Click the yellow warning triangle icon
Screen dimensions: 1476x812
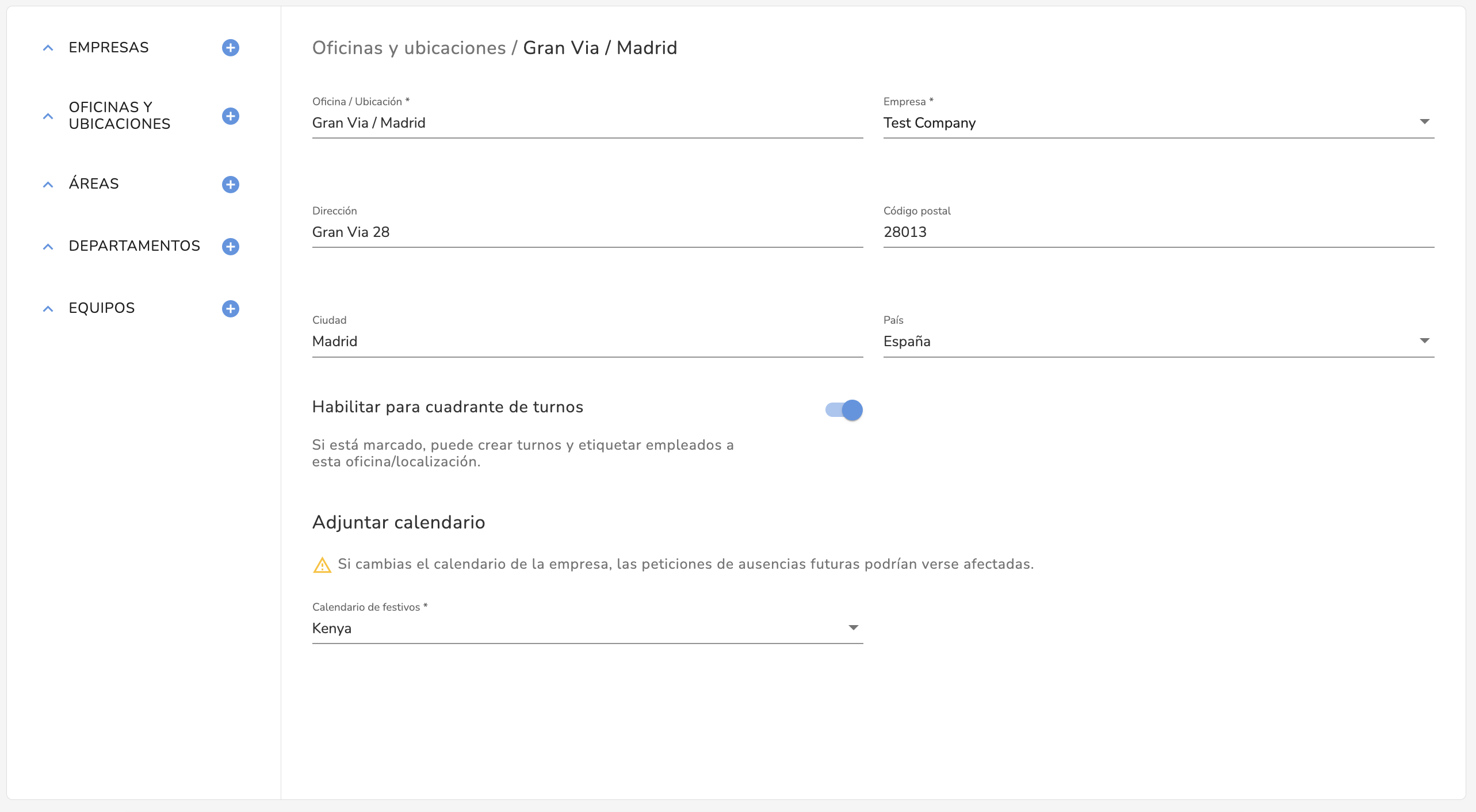coord(322,565)
